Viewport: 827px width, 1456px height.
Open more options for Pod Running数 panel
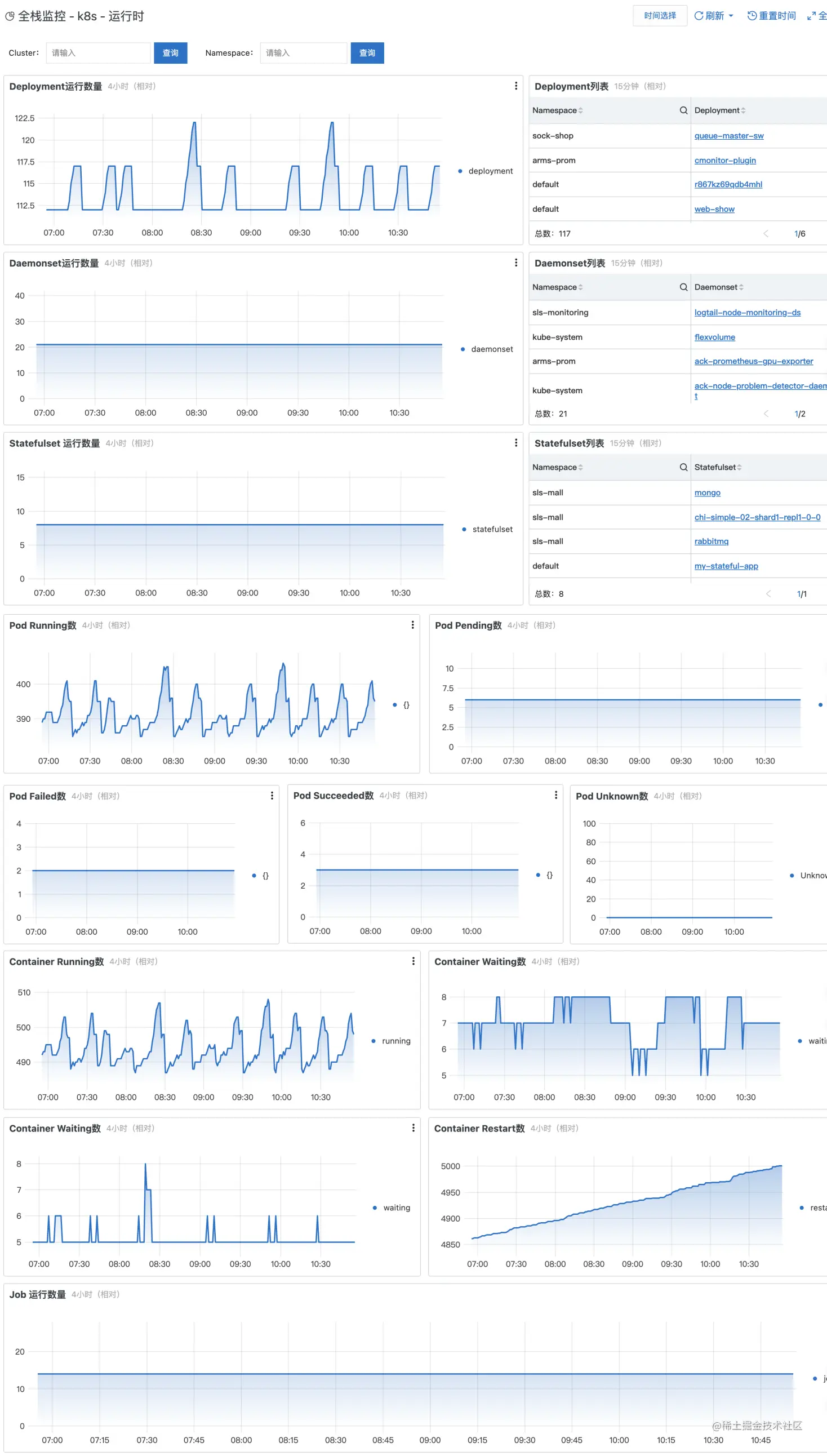coord(412,625)
